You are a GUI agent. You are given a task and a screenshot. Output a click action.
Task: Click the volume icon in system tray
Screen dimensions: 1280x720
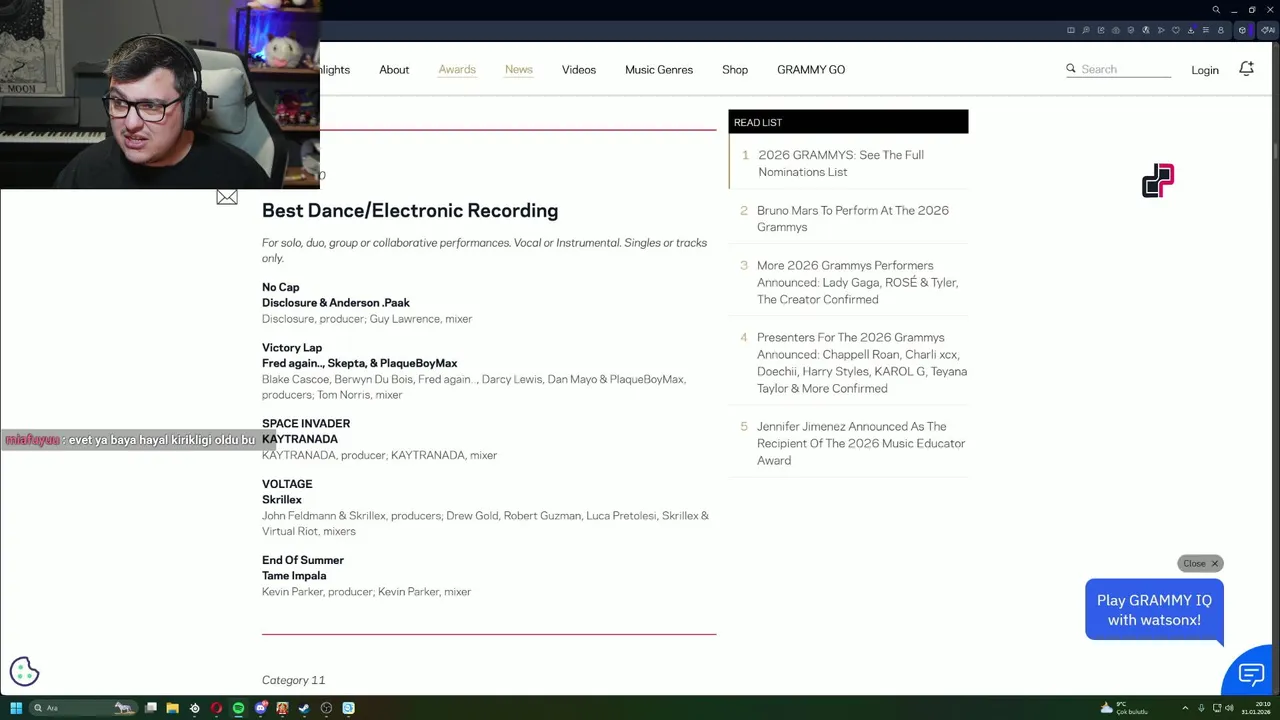(1229, 708)
